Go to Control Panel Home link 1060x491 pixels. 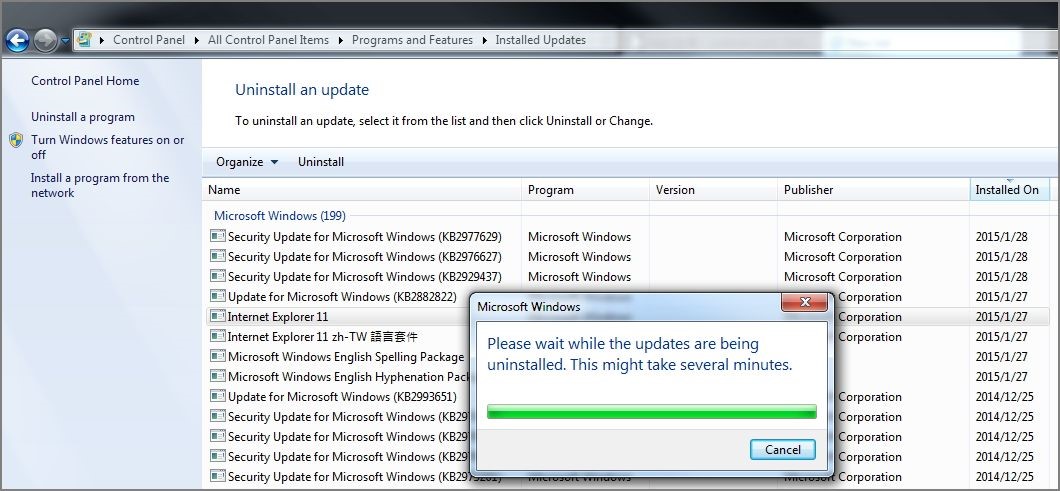point(85,80)
